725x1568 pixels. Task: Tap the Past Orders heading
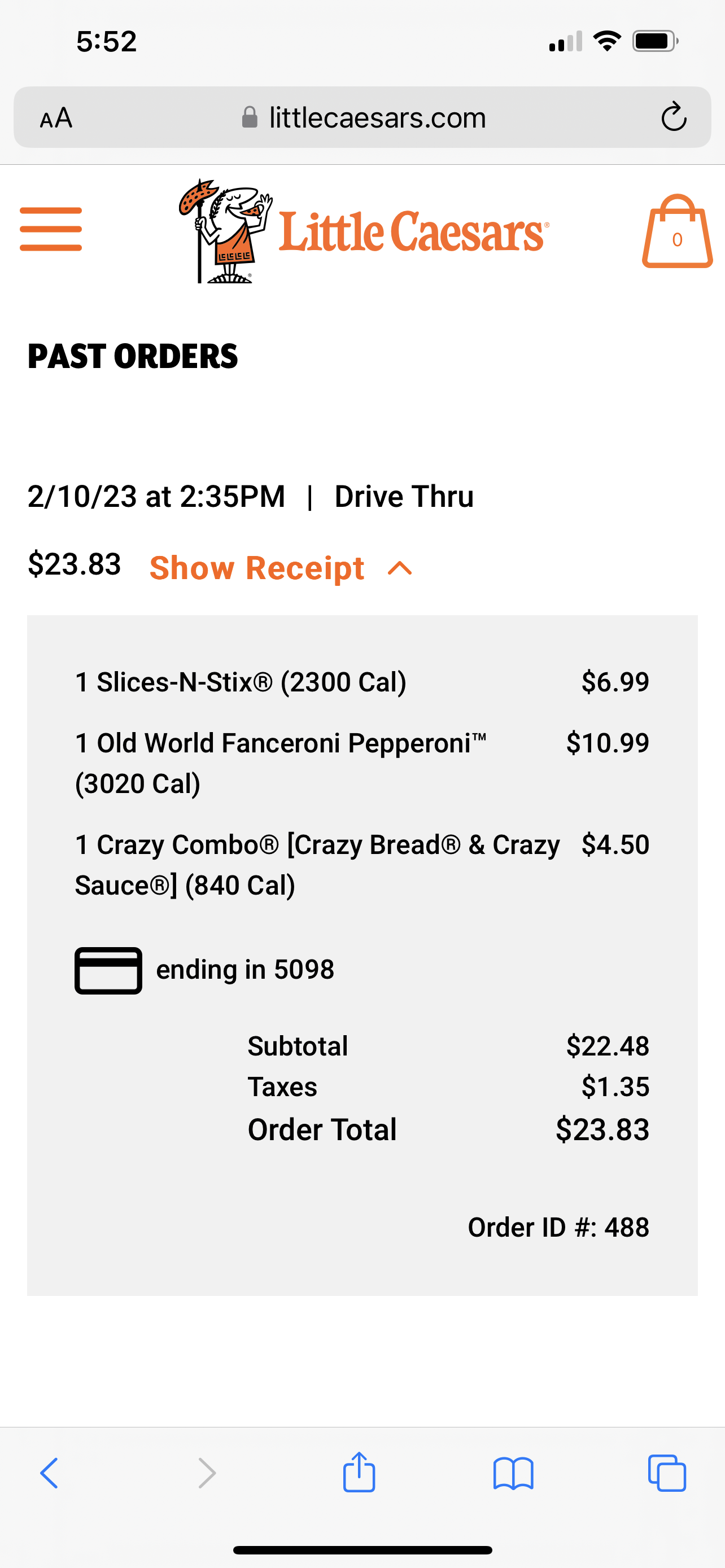click(x=133, y=356)
